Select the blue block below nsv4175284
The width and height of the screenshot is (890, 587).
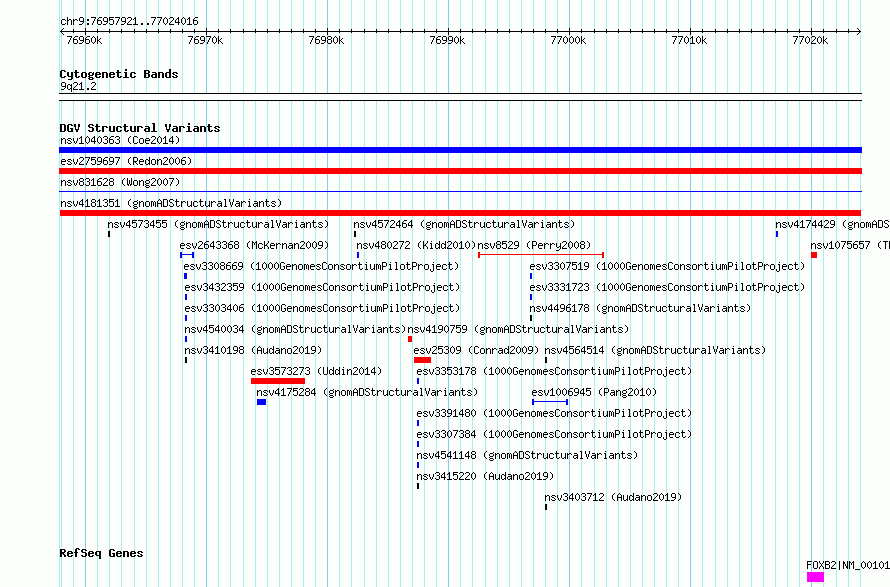pyautogui.click(x=261, y=402)
